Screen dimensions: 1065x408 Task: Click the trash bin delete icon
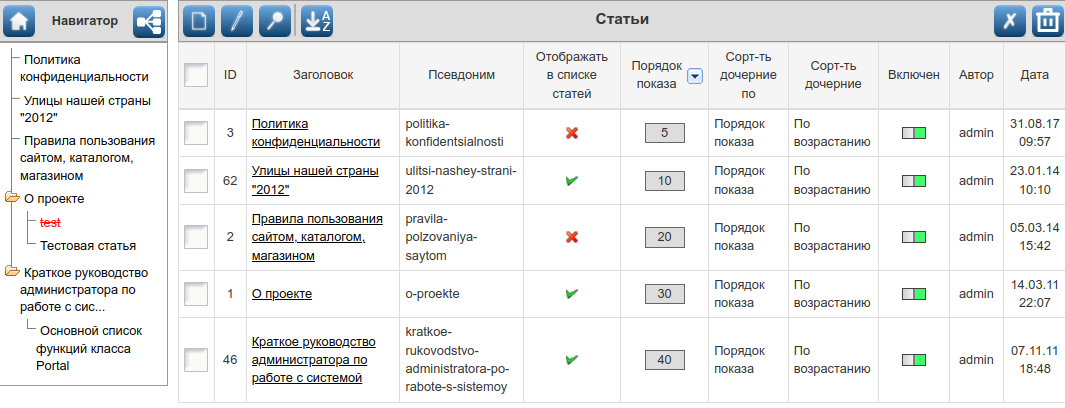(x=1046, y=21)
